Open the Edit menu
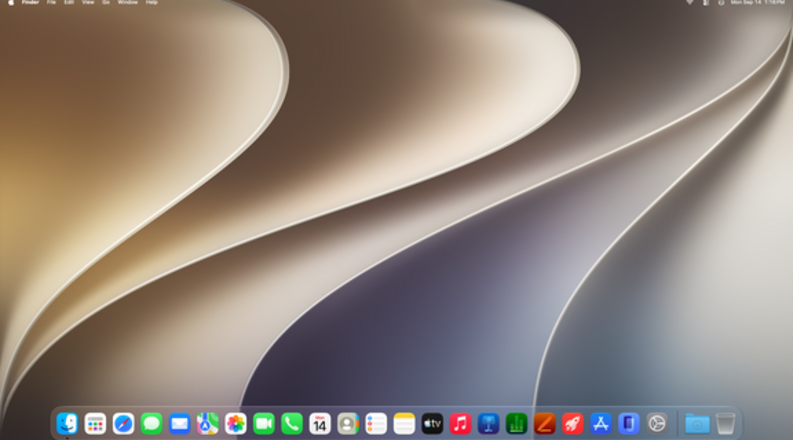793x440 pixels. click(x=69, y=3)
